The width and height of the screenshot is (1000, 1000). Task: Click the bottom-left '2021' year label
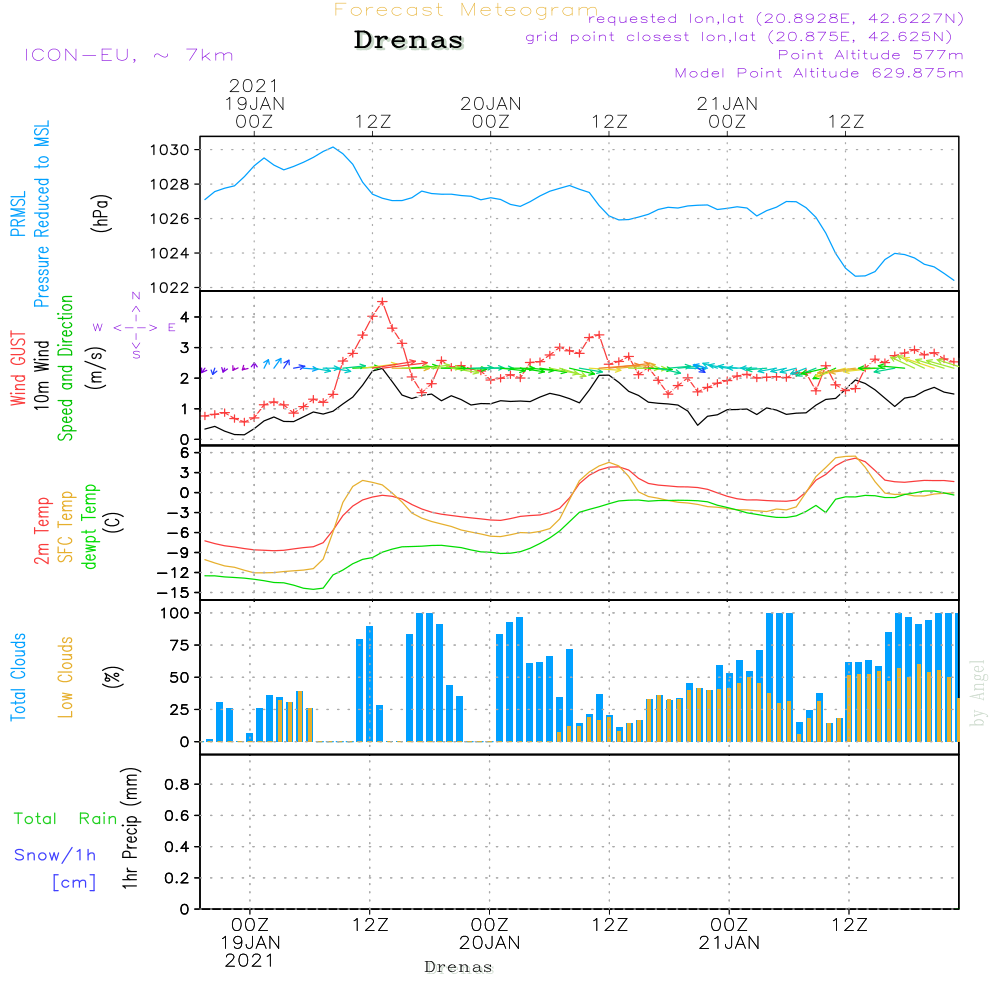pos(249,960)
